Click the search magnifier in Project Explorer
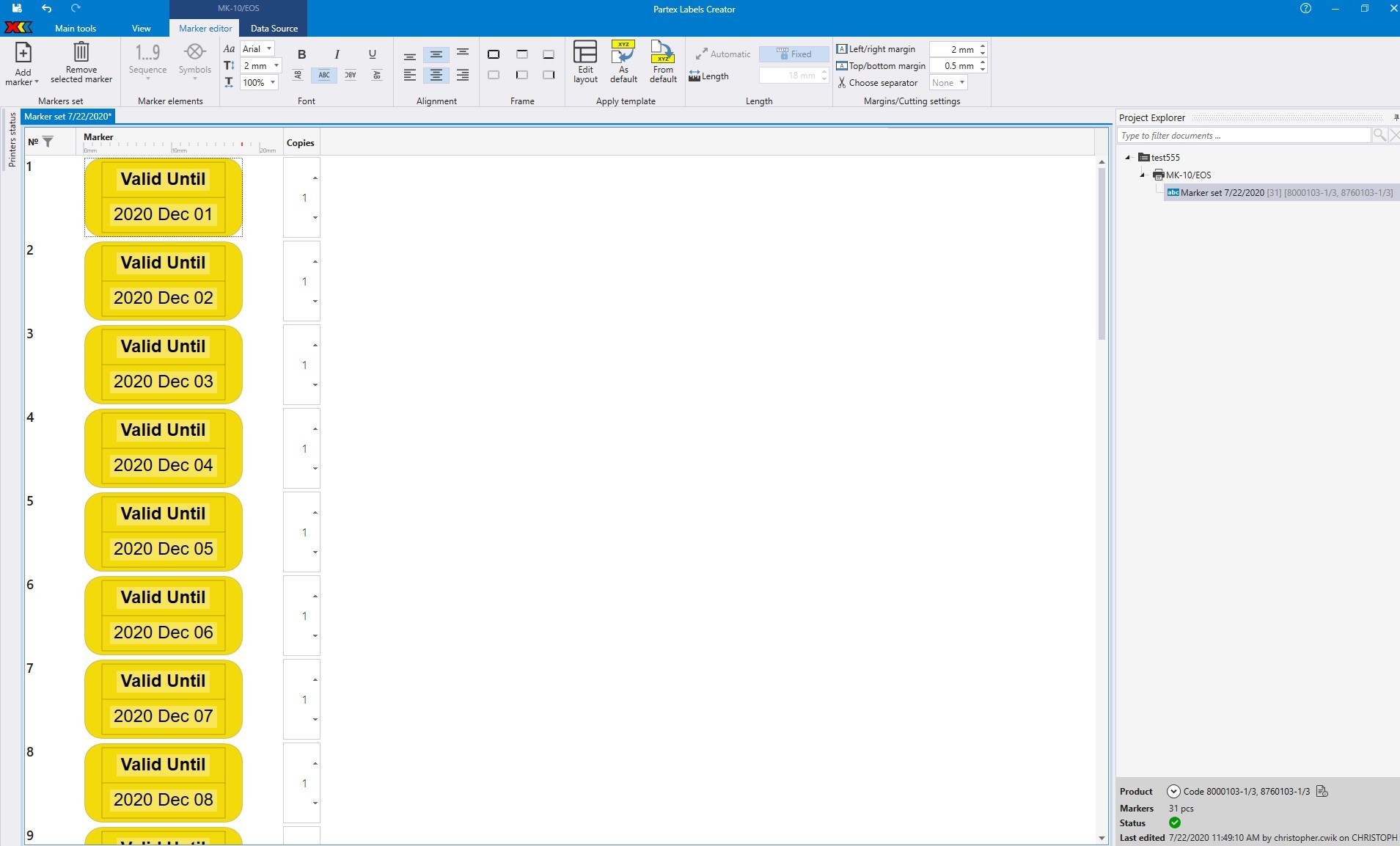The height and width of the screenshot is (846, 1400). (x=1379, y=135)
